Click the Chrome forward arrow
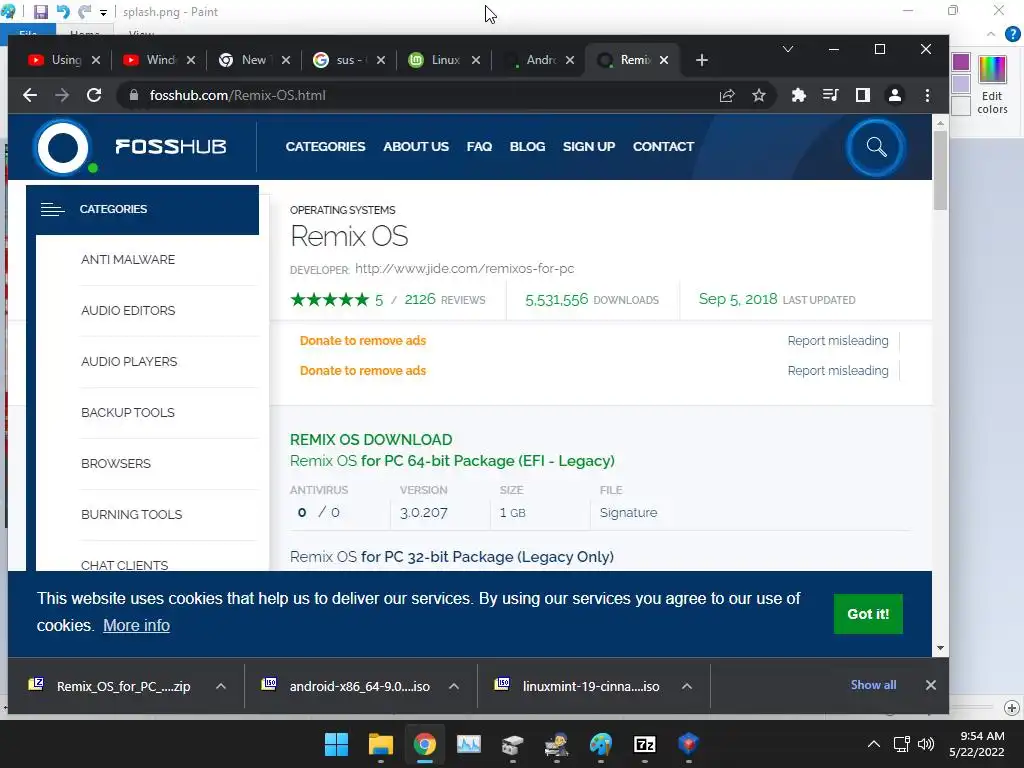Image resolution: width=1024 pixels, height=768 pixels. tap(62, 95)
